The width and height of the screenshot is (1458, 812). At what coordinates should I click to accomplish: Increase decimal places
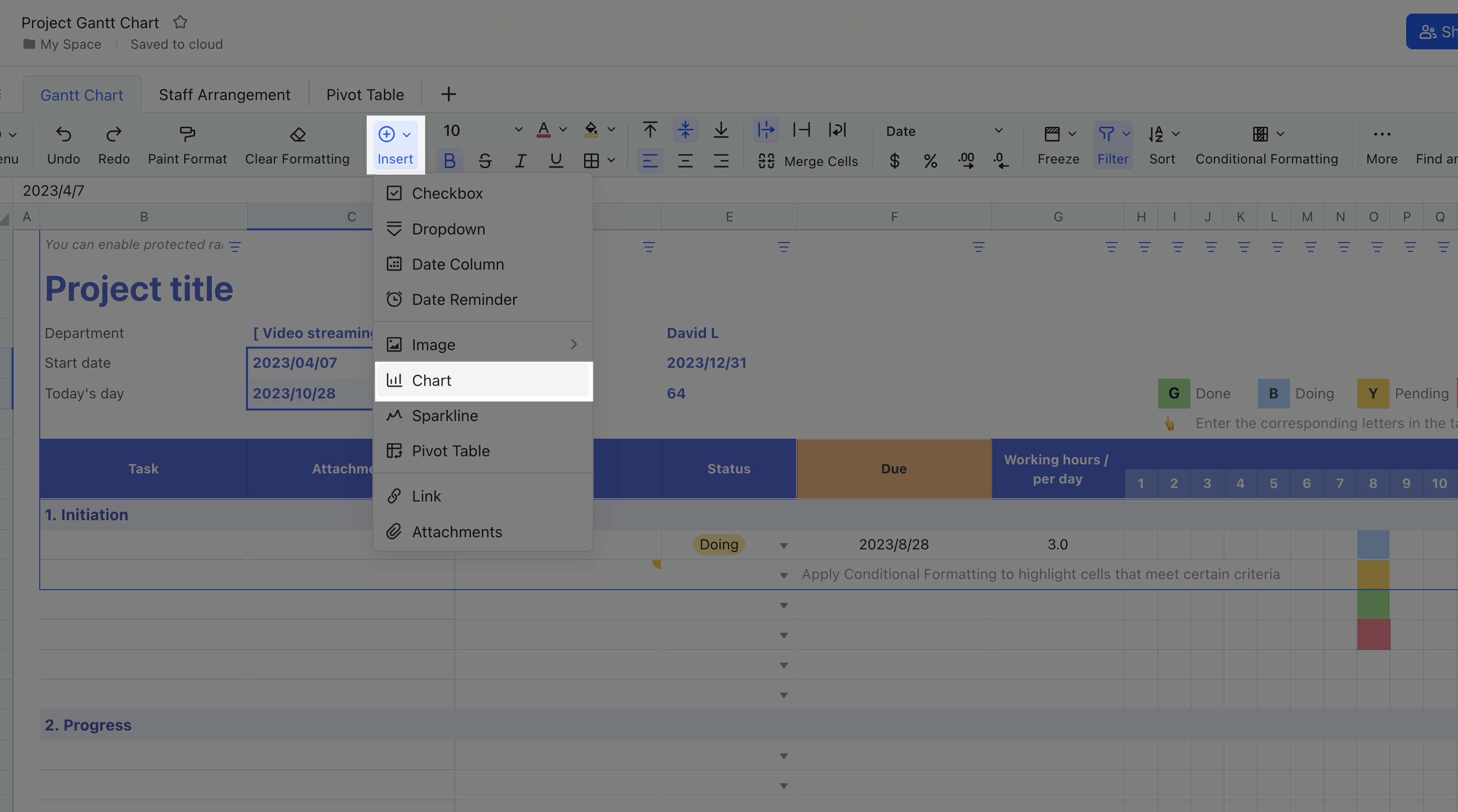click(x=966, y=161)
